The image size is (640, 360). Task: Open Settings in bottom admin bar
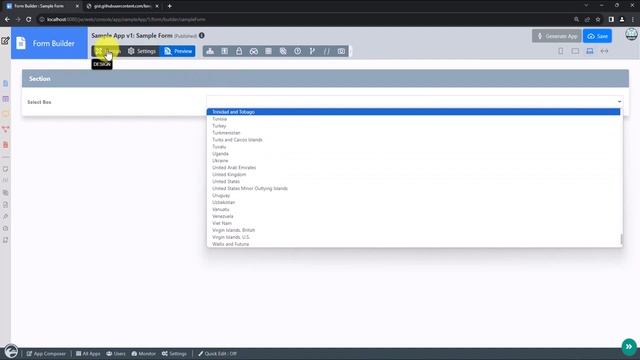click(x=174, y=353)
